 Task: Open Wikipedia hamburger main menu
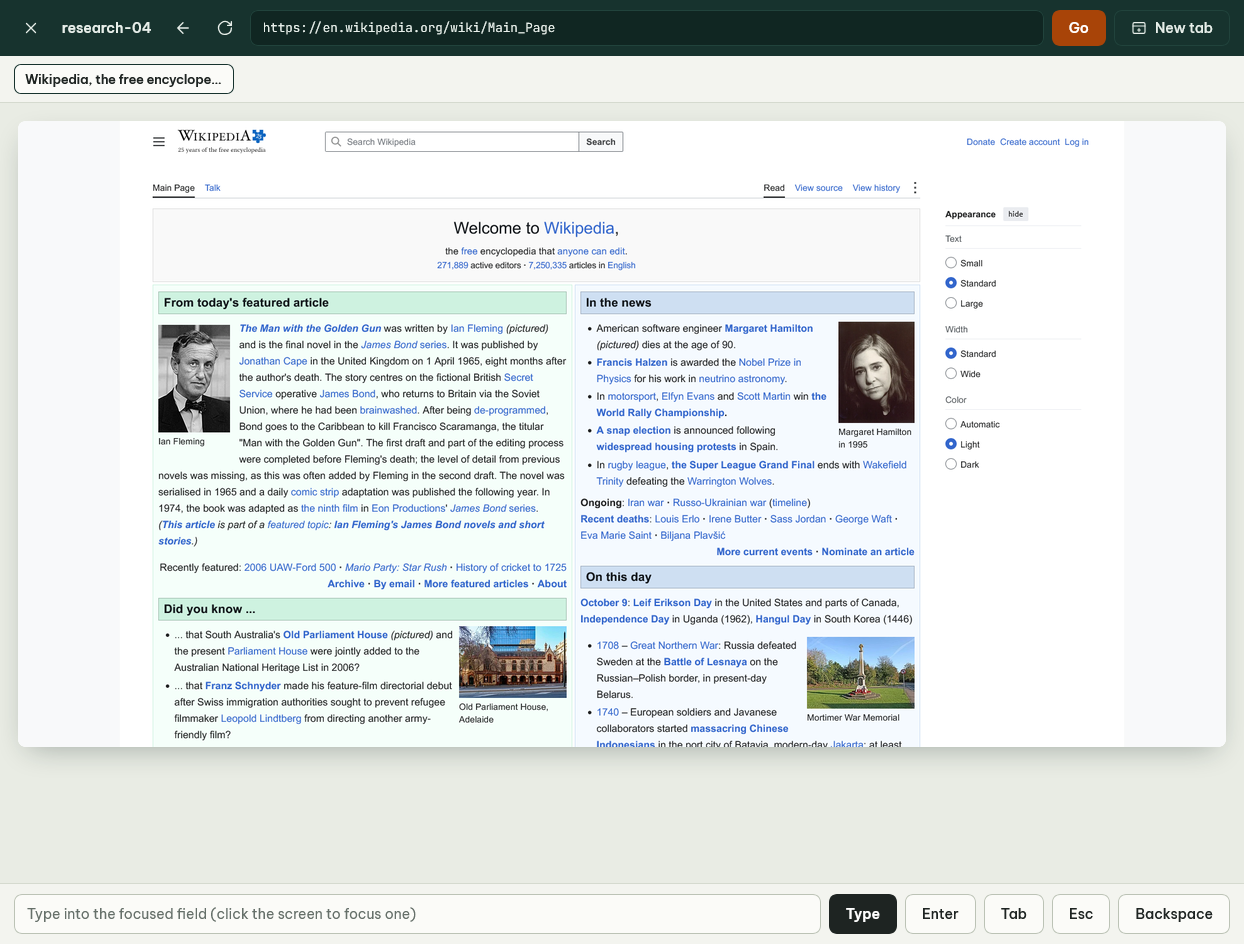(x=158, y=142)
